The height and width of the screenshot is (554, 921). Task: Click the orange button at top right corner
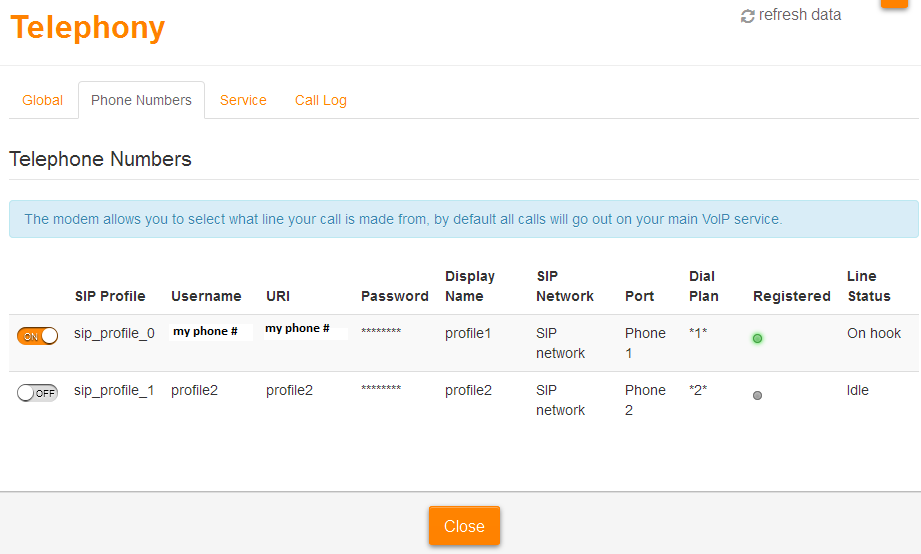[x=894, y=4]
